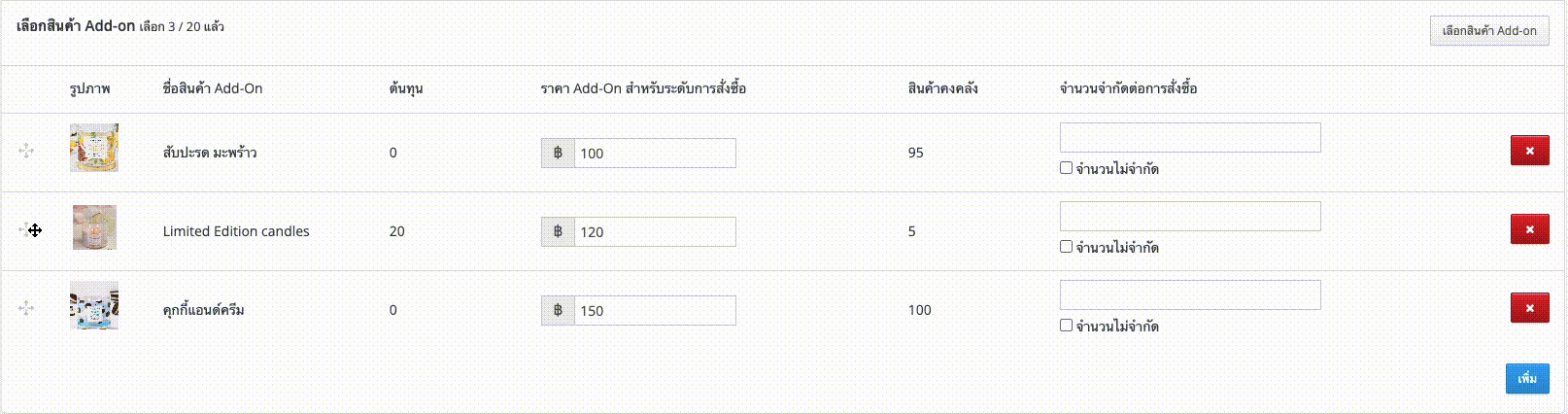Click the baht symbol beside price 150

pyautogui.click(x=558, y=310)
